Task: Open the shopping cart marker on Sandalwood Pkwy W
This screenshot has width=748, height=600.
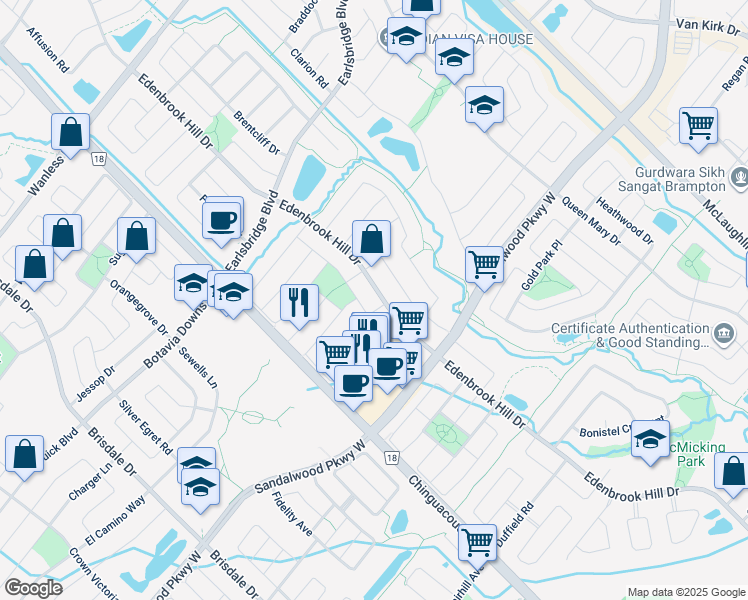Action: click(x=484, y=265)
